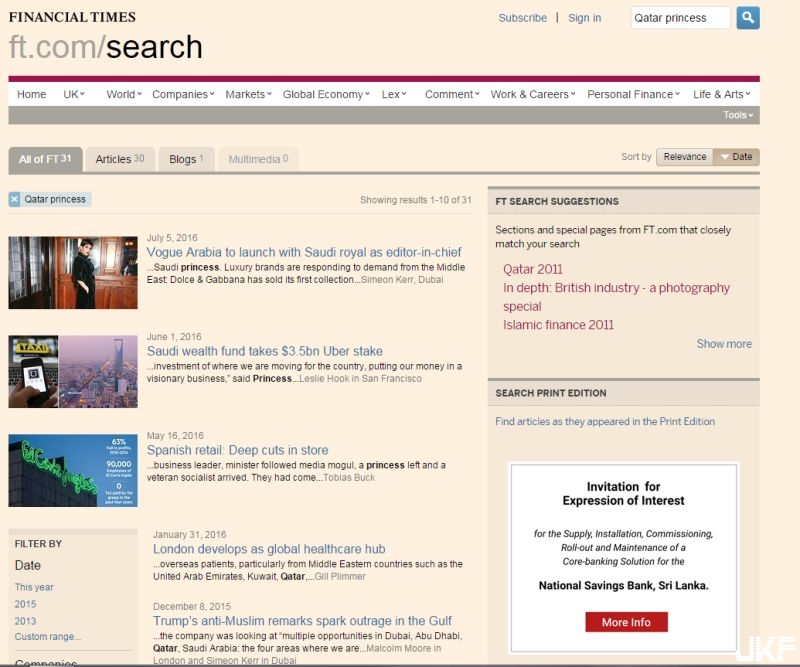Expand the Comment menu

452,94
